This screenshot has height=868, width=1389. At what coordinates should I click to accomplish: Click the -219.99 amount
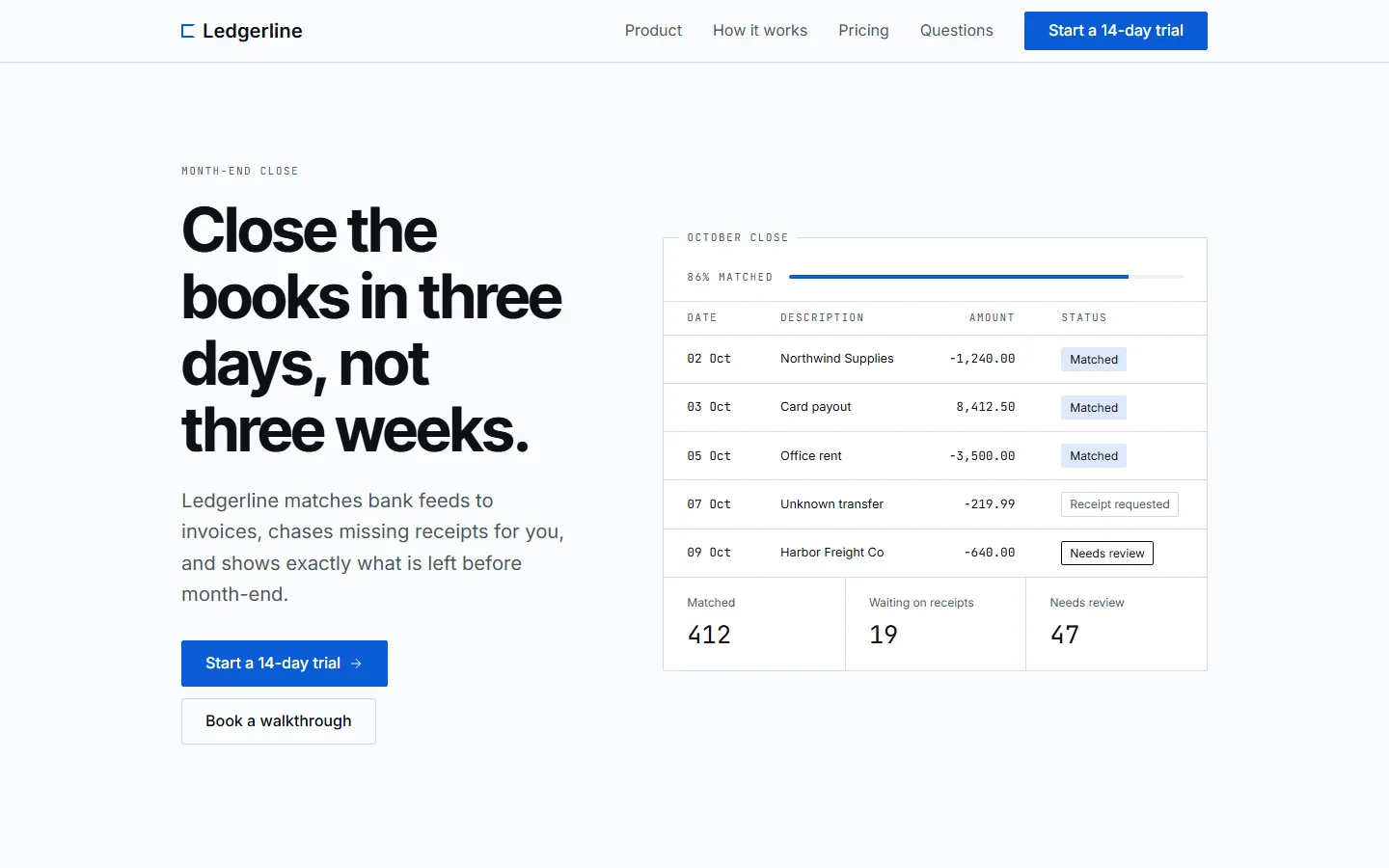990,504
